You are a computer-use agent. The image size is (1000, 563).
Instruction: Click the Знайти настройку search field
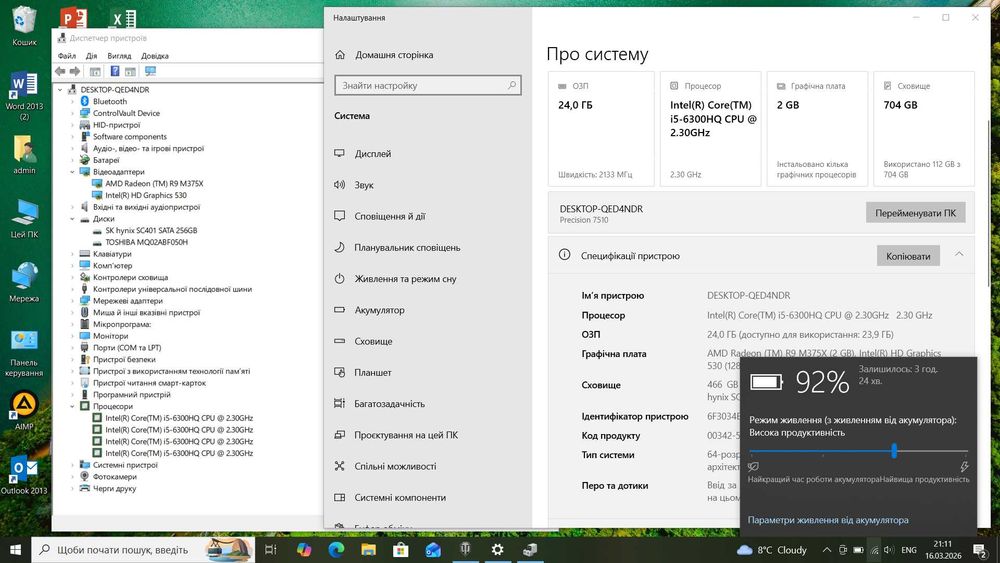[x=428, y=85]
